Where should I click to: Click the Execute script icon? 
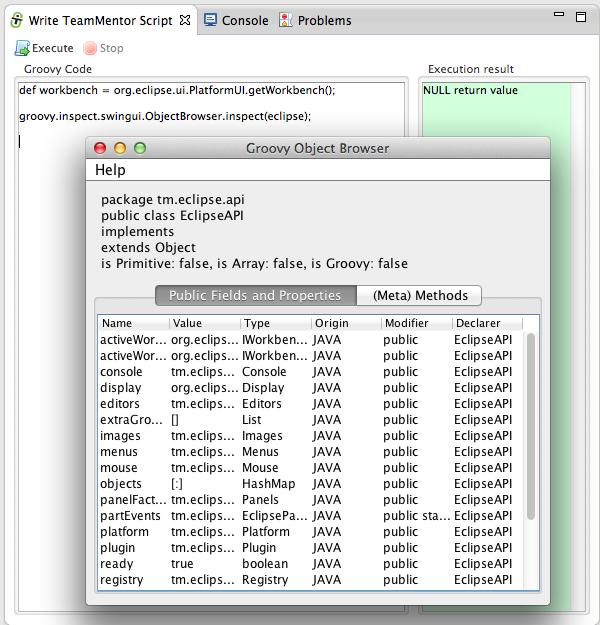(22, 48)
